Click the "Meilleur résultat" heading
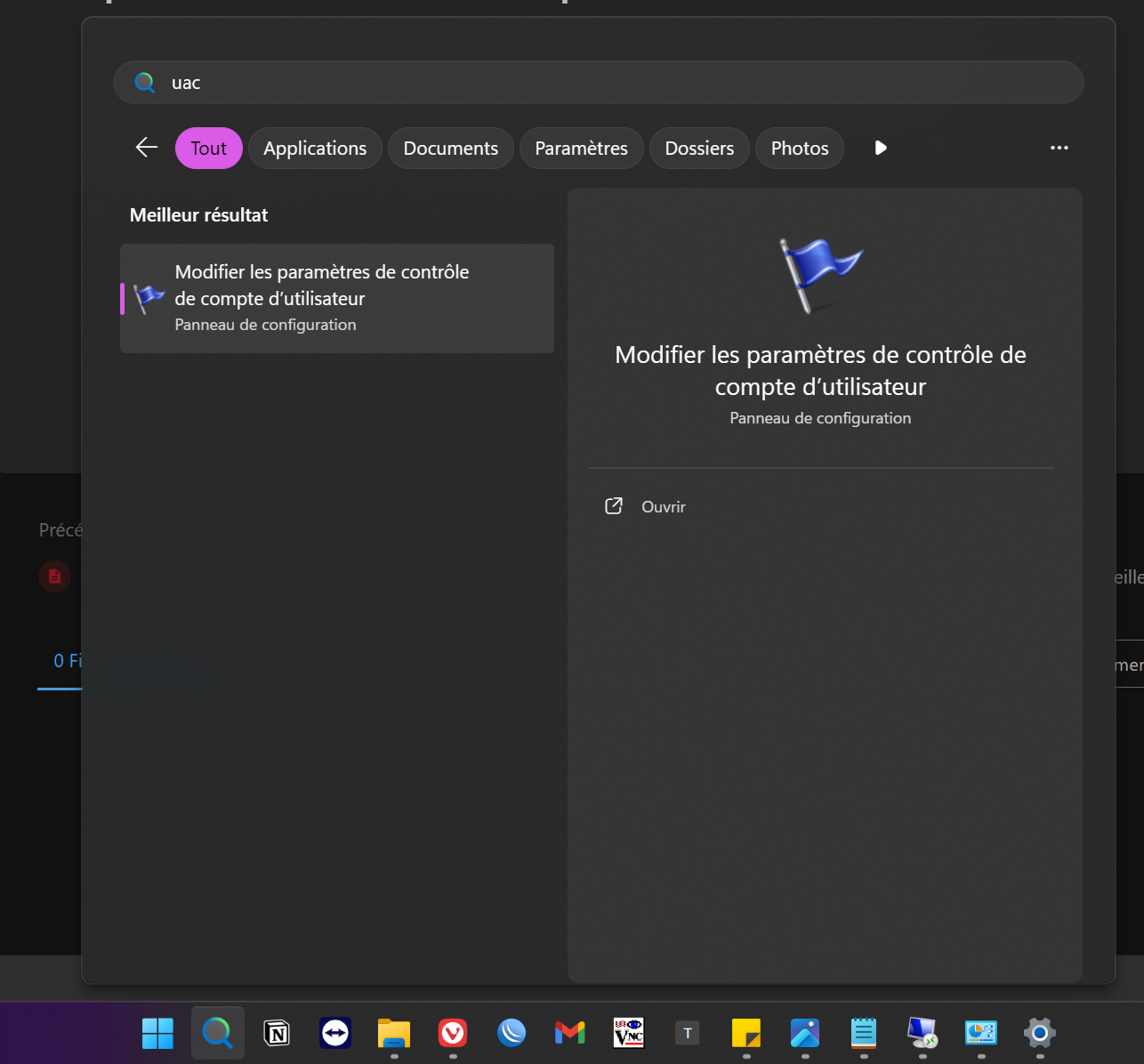 pos(198,215)
